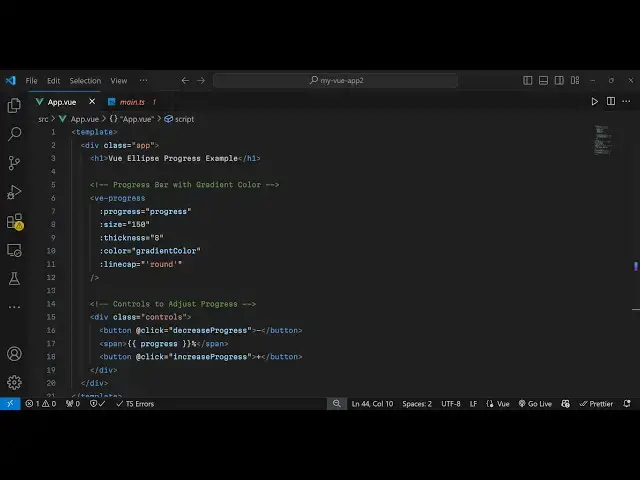This screenshot has width=640, height=480.
Task: Click the Prettier status item
Action: tap(596, 404)
